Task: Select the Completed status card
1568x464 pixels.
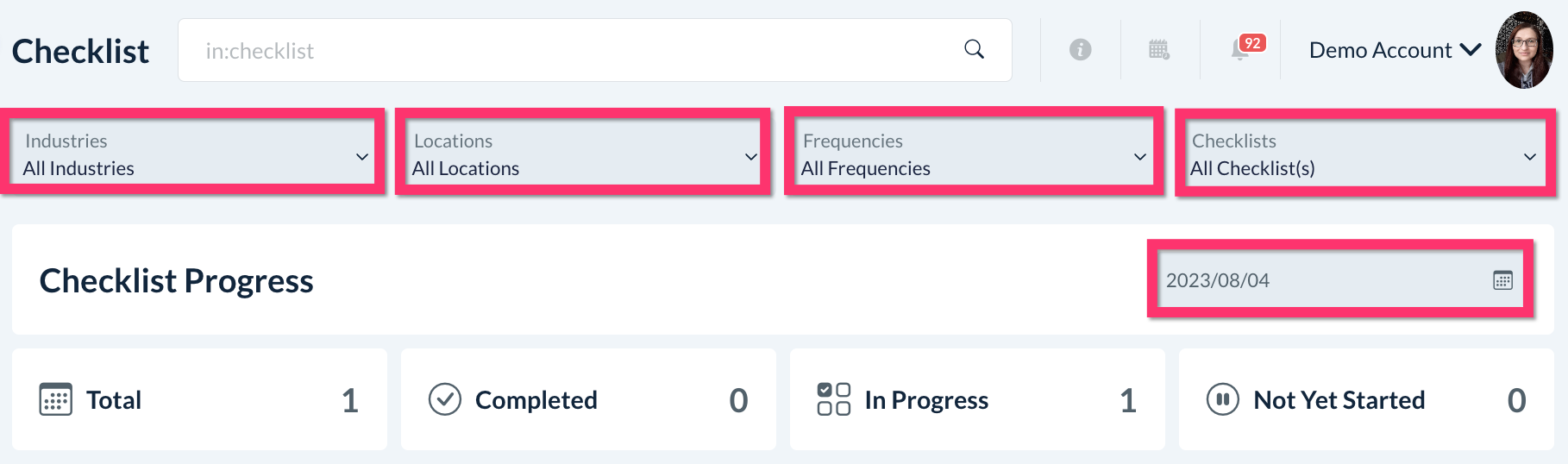Action: (x=588, y=399)
